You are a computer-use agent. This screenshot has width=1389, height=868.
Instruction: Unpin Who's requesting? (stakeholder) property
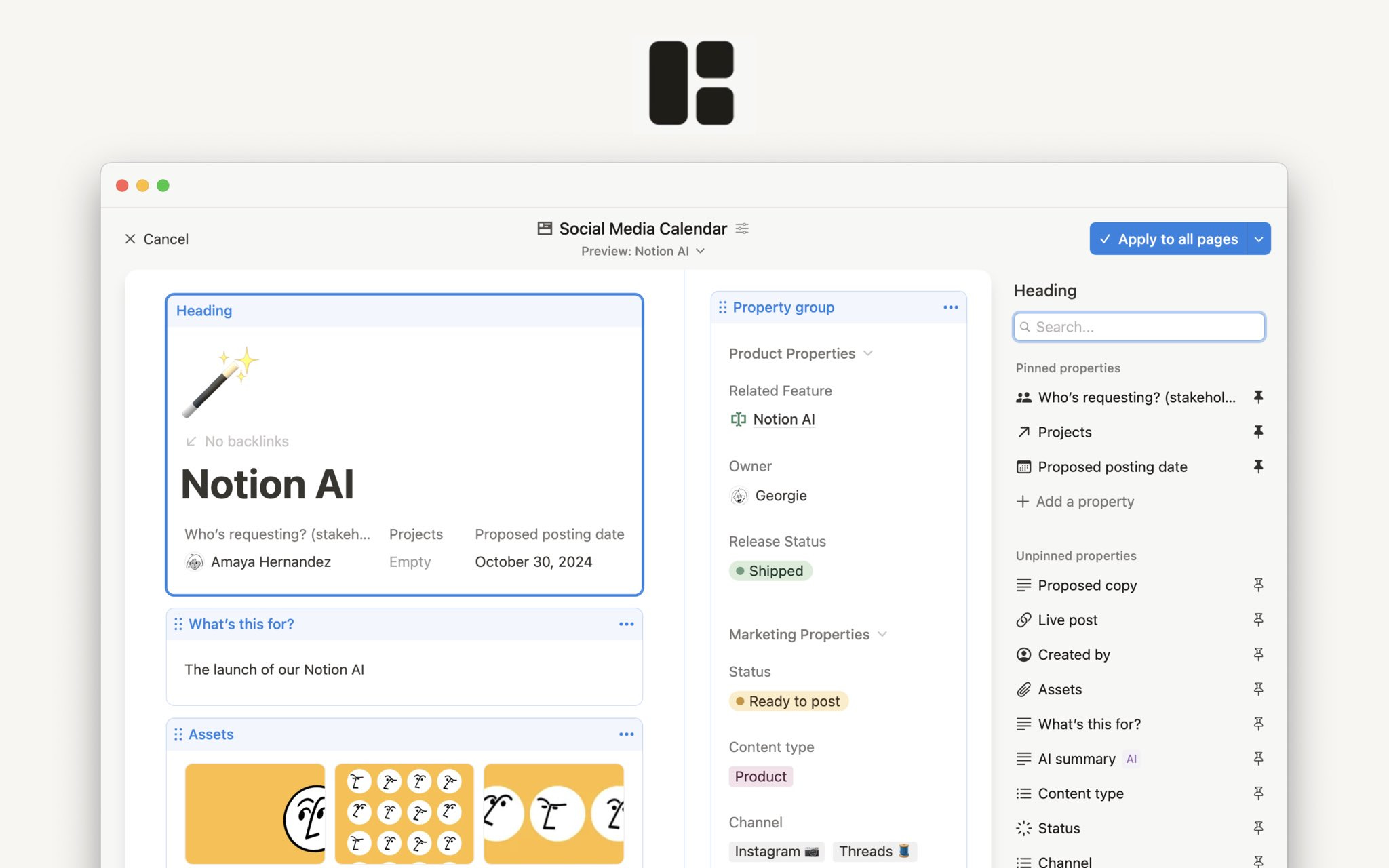pyautogui.click(x=1258, y=397)
